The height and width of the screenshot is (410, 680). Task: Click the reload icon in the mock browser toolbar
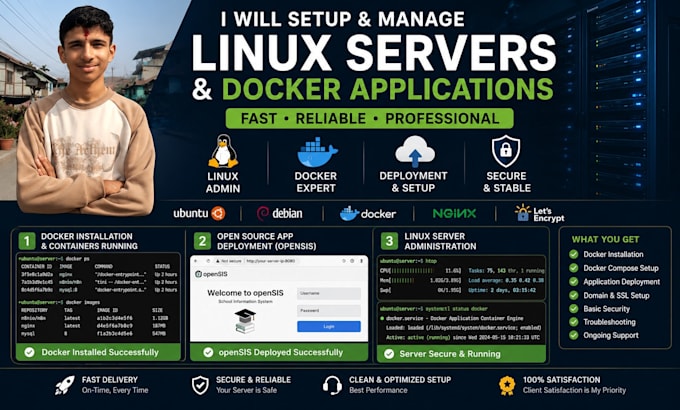point(208,261)
